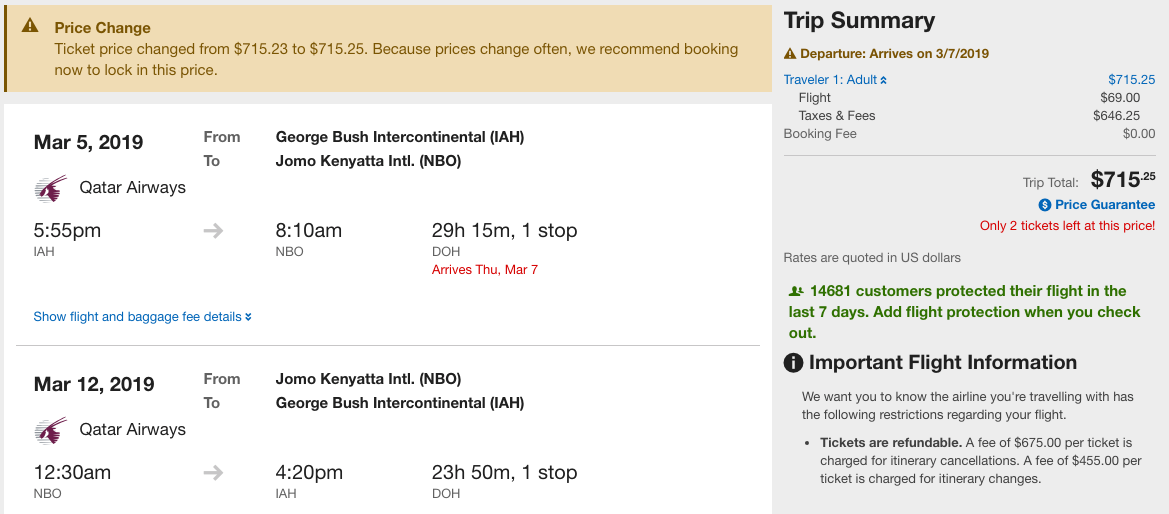The height and width of the screenshot is (514, 1169).
Task: Click the blue dollar Price Guarantee badge
Action: tap(1045, 205)
